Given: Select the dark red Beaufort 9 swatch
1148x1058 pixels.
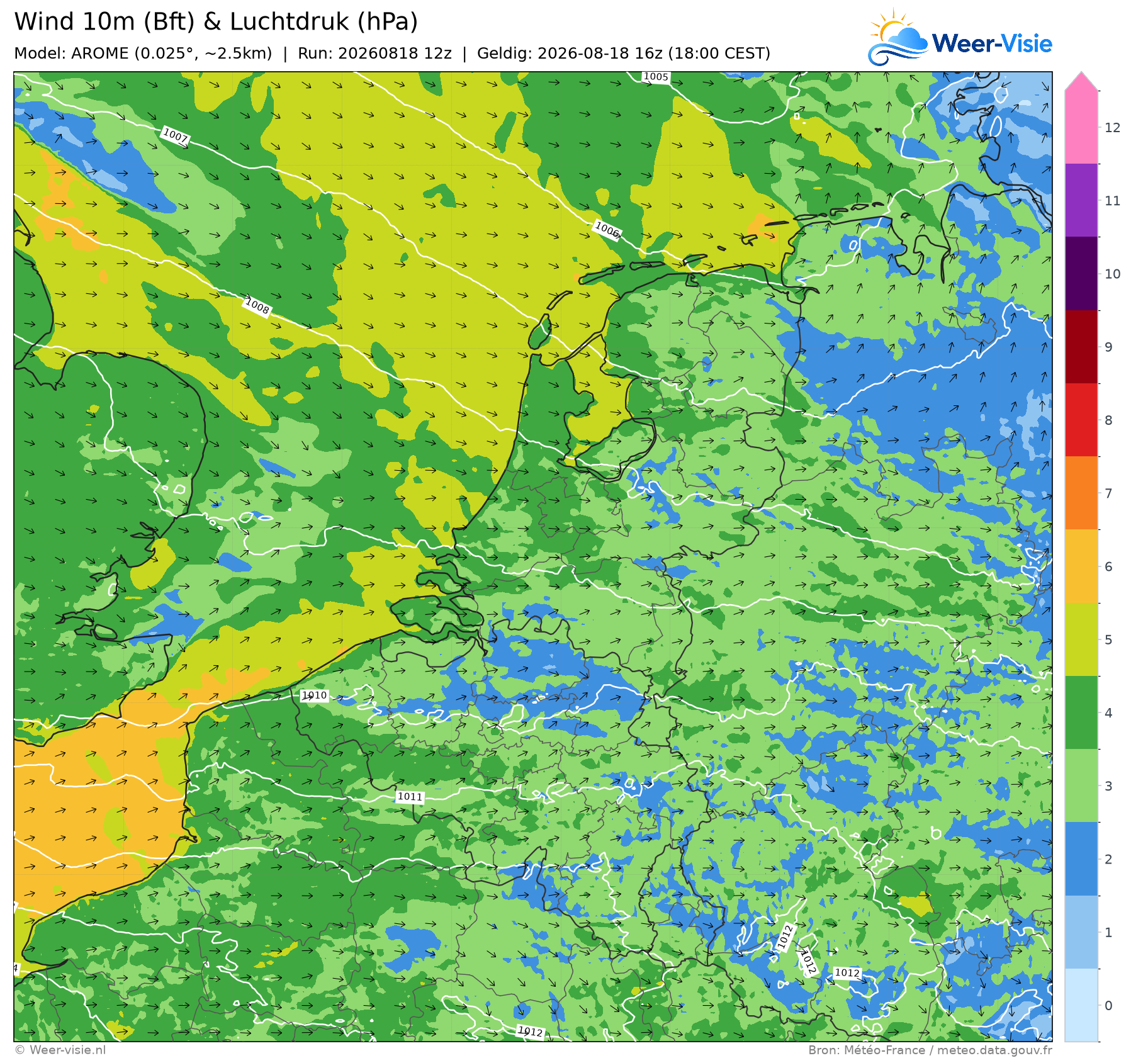Looking at the screenshot, I should [x=1081, y=347].
